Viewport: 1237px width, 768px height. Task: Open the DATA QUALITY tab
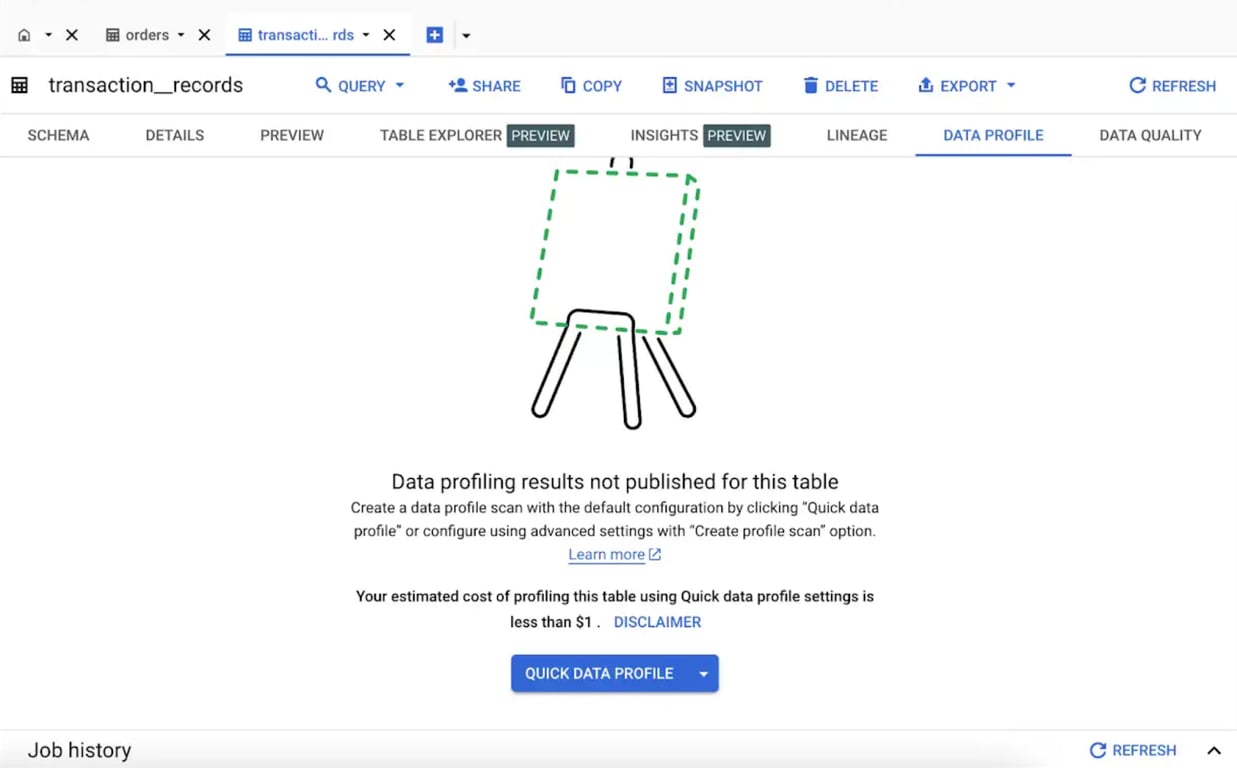tap(1150, 135)
